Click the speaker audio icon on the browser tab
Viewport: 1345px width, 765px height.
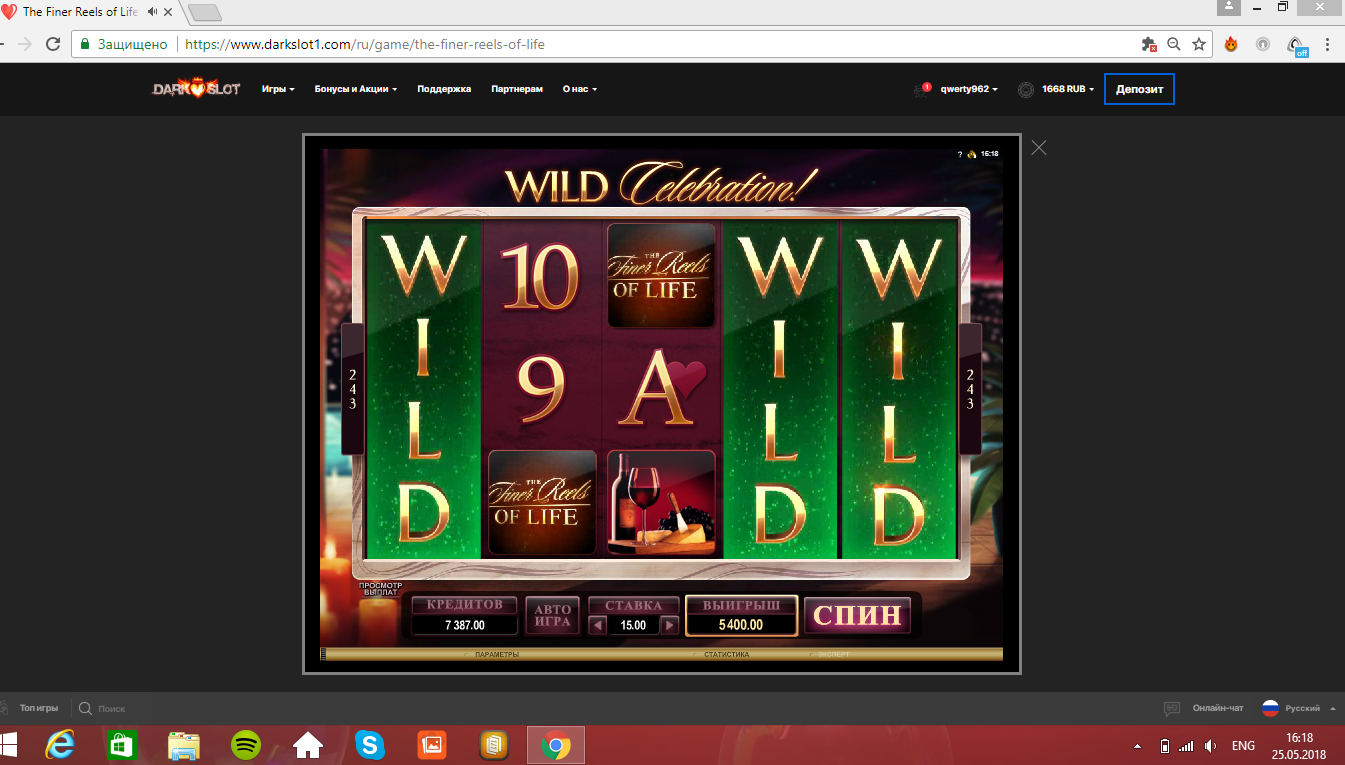pyautogui.click(x=153, y=12)
